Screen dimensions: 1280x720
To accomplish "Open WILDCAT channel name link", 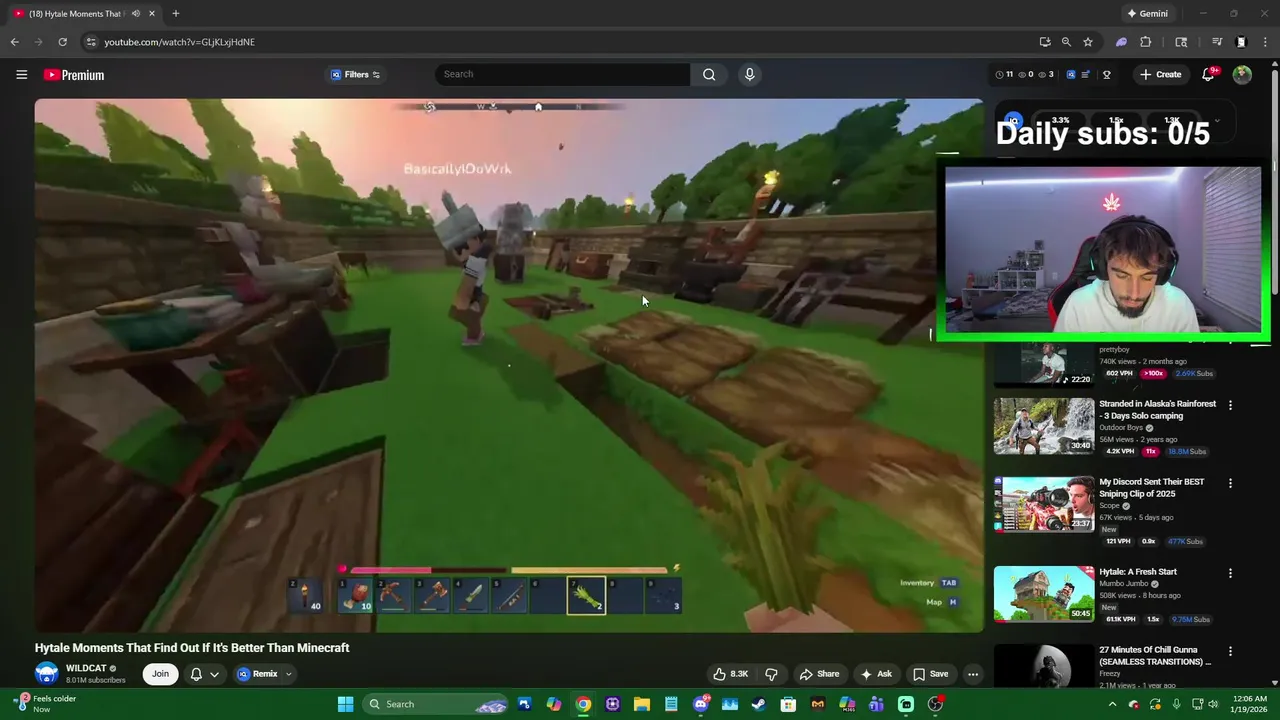I will coord(86,668).
